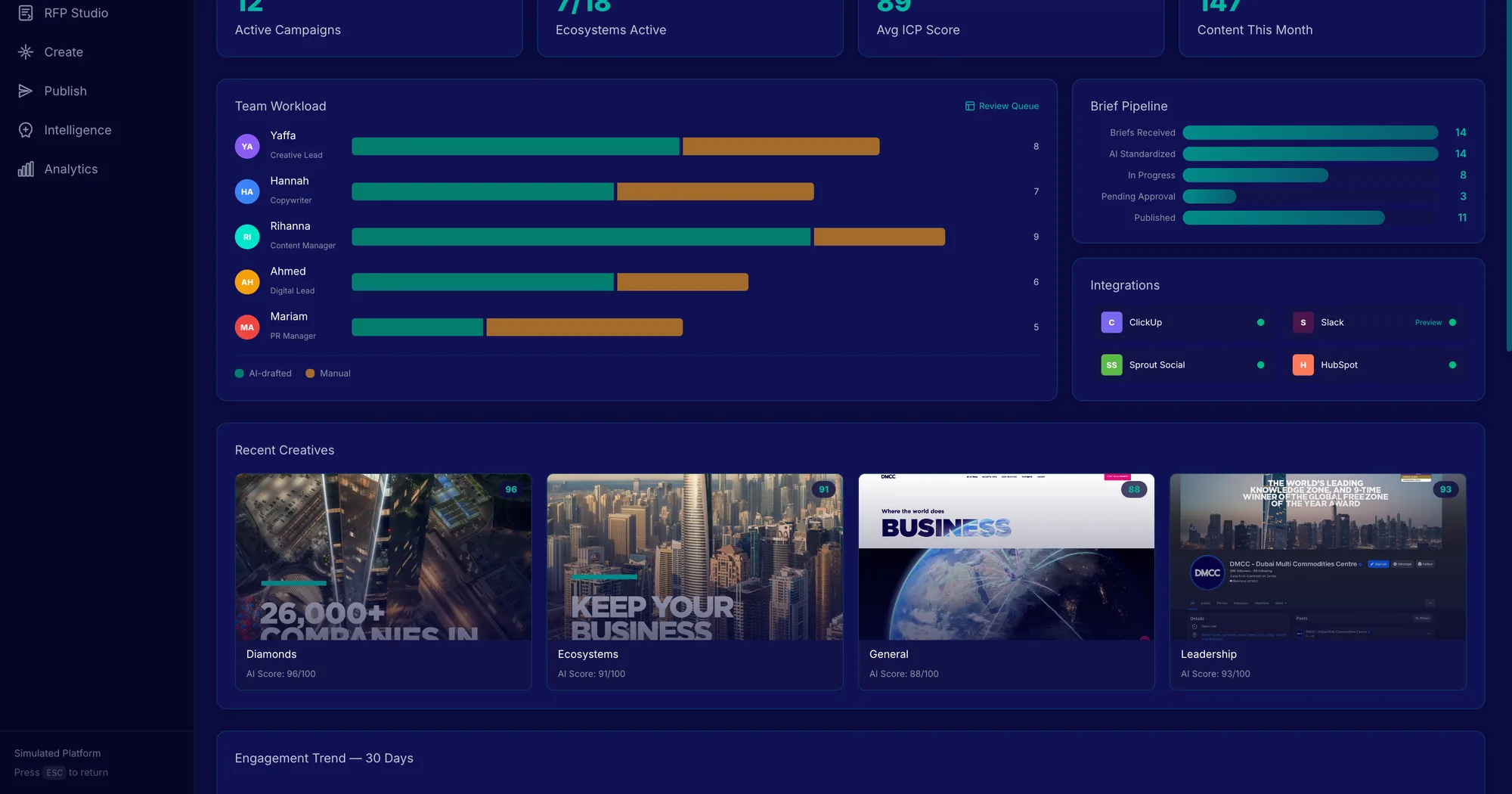Click Ahmed's AH avatar
Viewport: 1512px width, 794px height.
(247, 282)
